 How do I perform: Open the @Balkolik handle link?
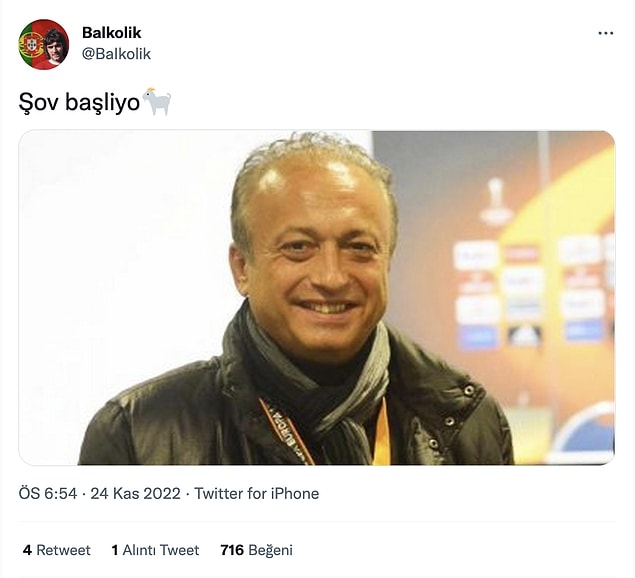pyautogui.click(x=116, y=53)
